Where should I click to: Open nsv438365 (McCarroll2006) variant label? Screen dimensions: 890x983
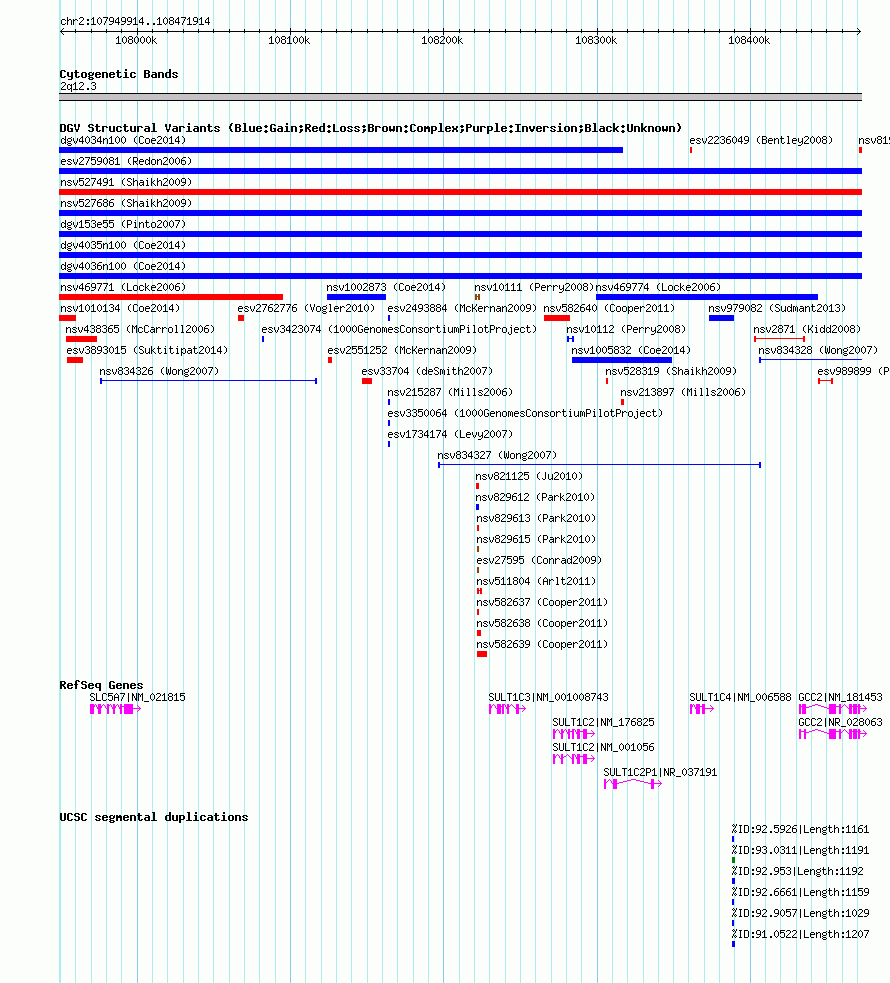click(x=140, y=329)
